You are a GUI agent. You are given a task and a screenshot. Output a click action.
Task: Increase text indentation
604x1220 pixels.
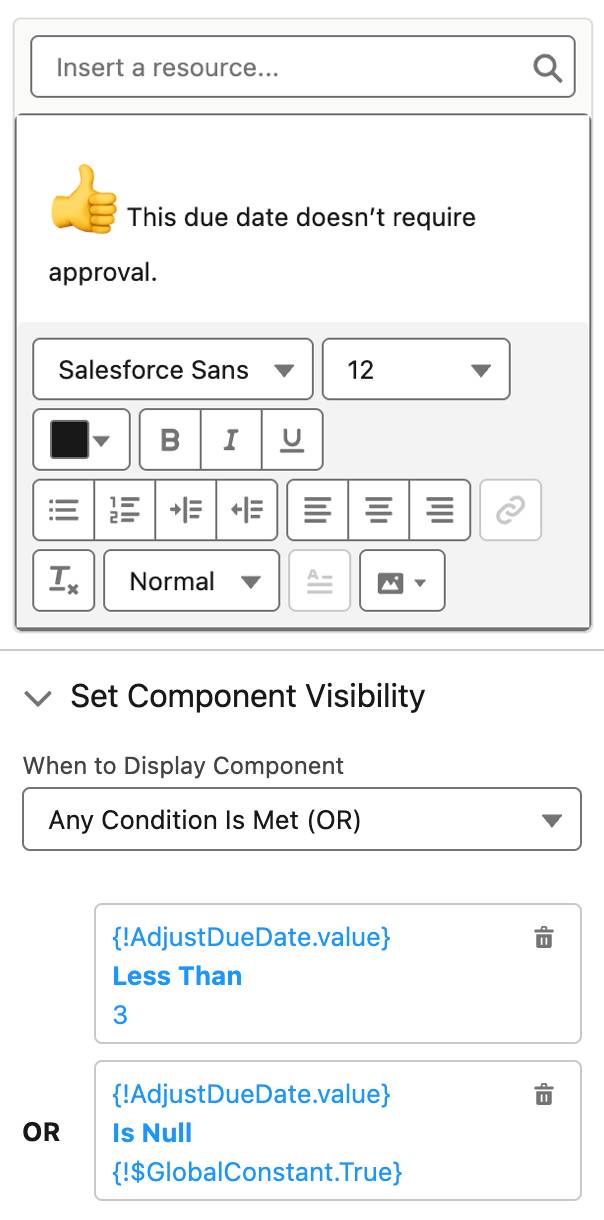(187, 510)
